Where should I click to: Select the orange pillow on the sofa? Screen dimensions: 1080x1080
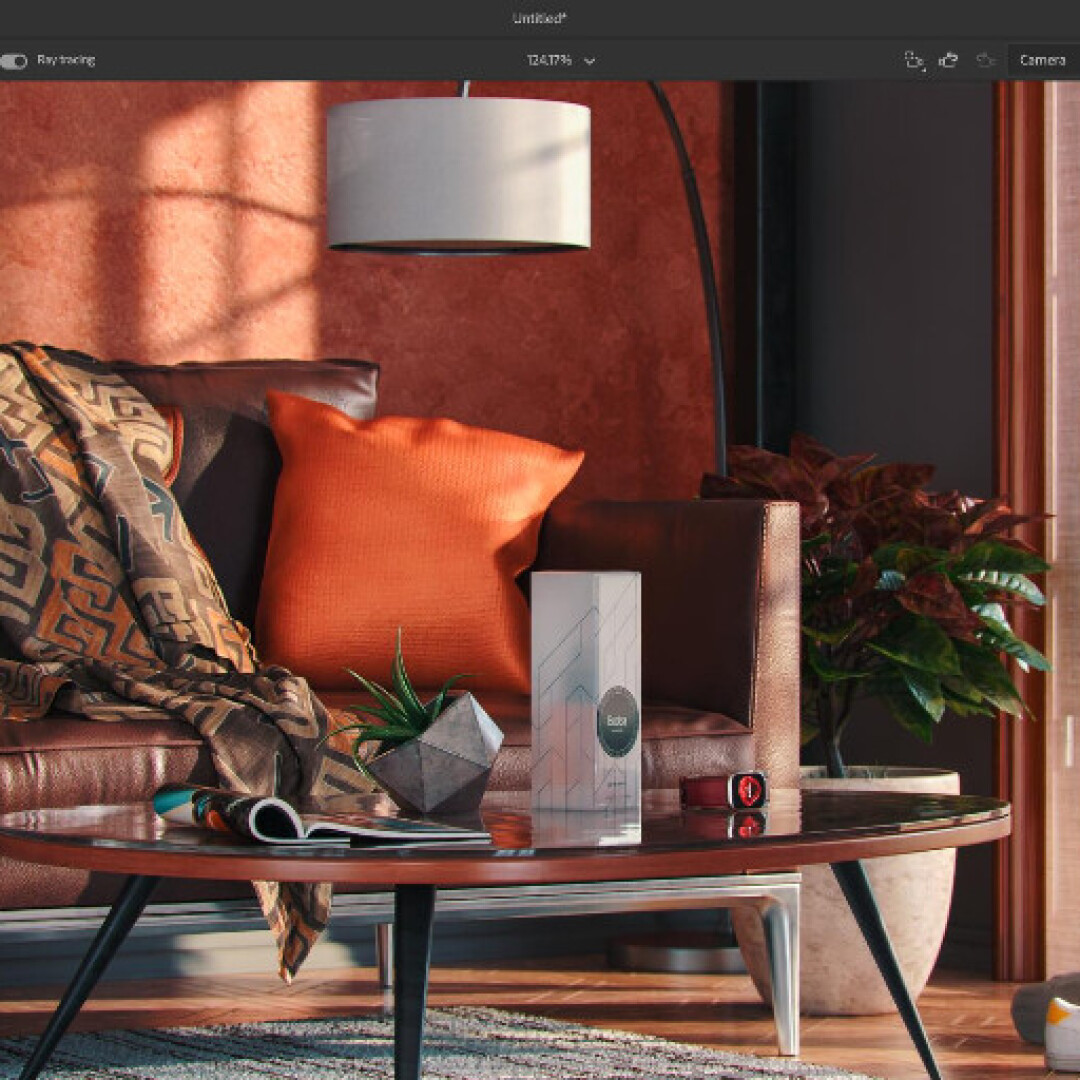tap(410, 540)
